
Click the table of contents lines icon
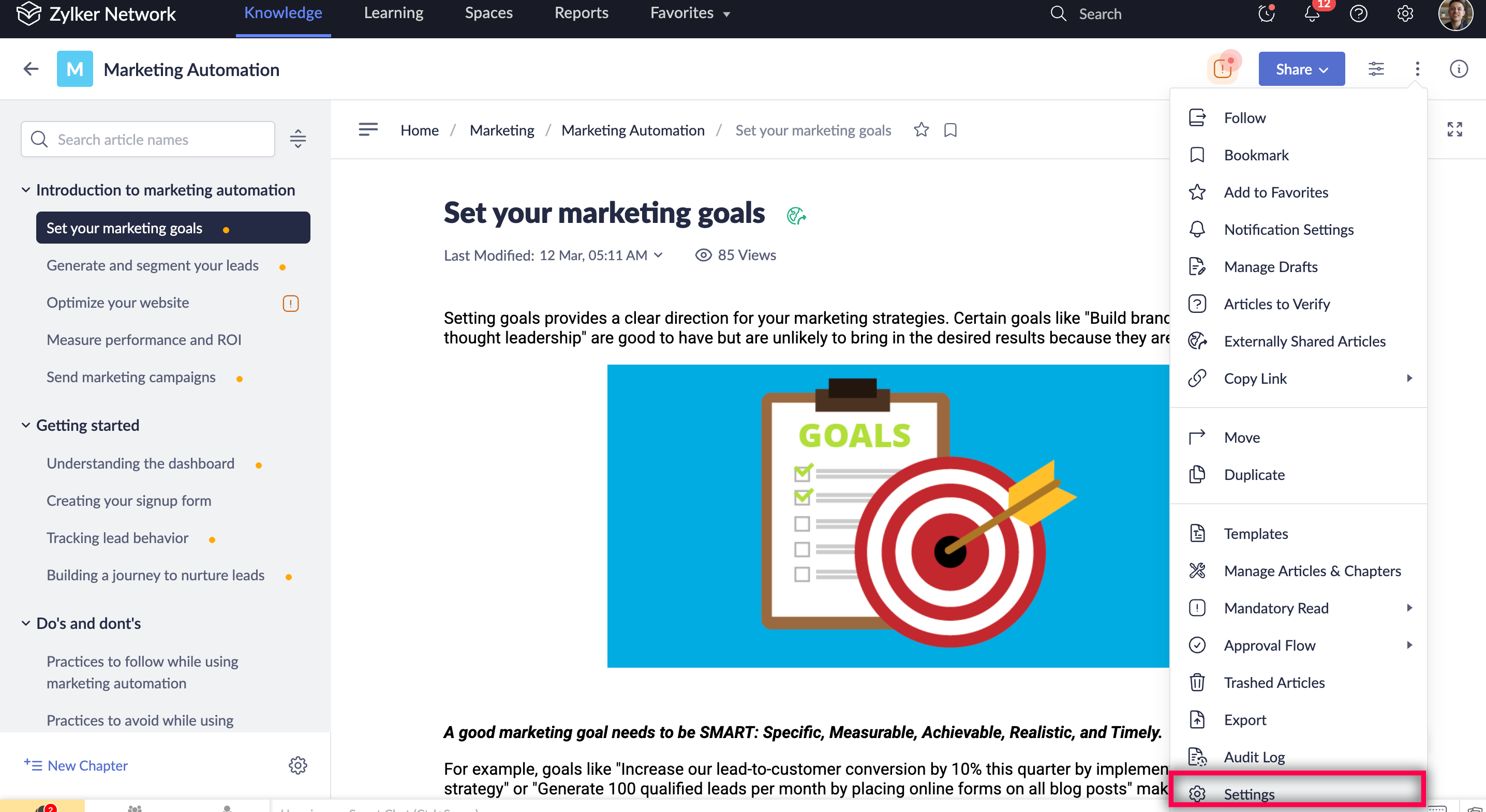pos(368,129)
